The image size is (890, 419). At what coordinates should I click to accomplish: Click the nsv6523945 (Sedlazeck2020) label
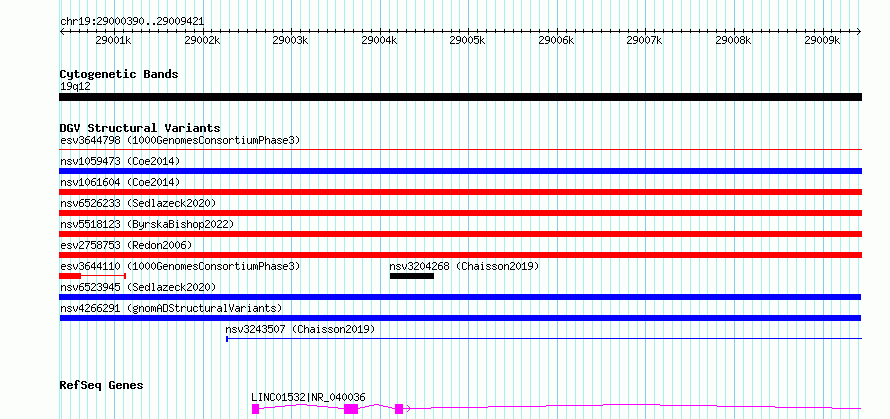138,287
